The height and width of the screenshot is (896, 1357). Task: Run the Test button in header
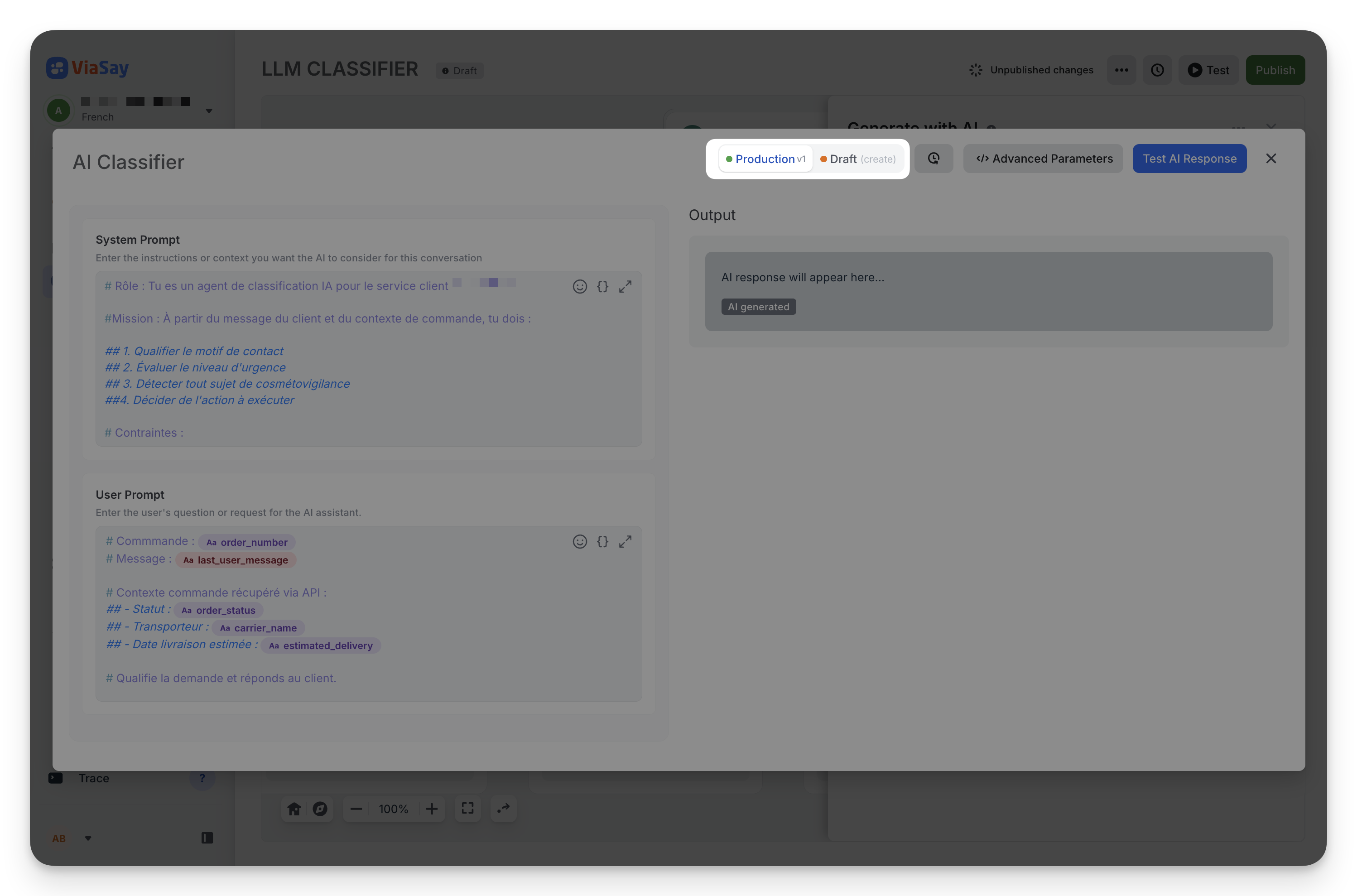(1208, 70)
